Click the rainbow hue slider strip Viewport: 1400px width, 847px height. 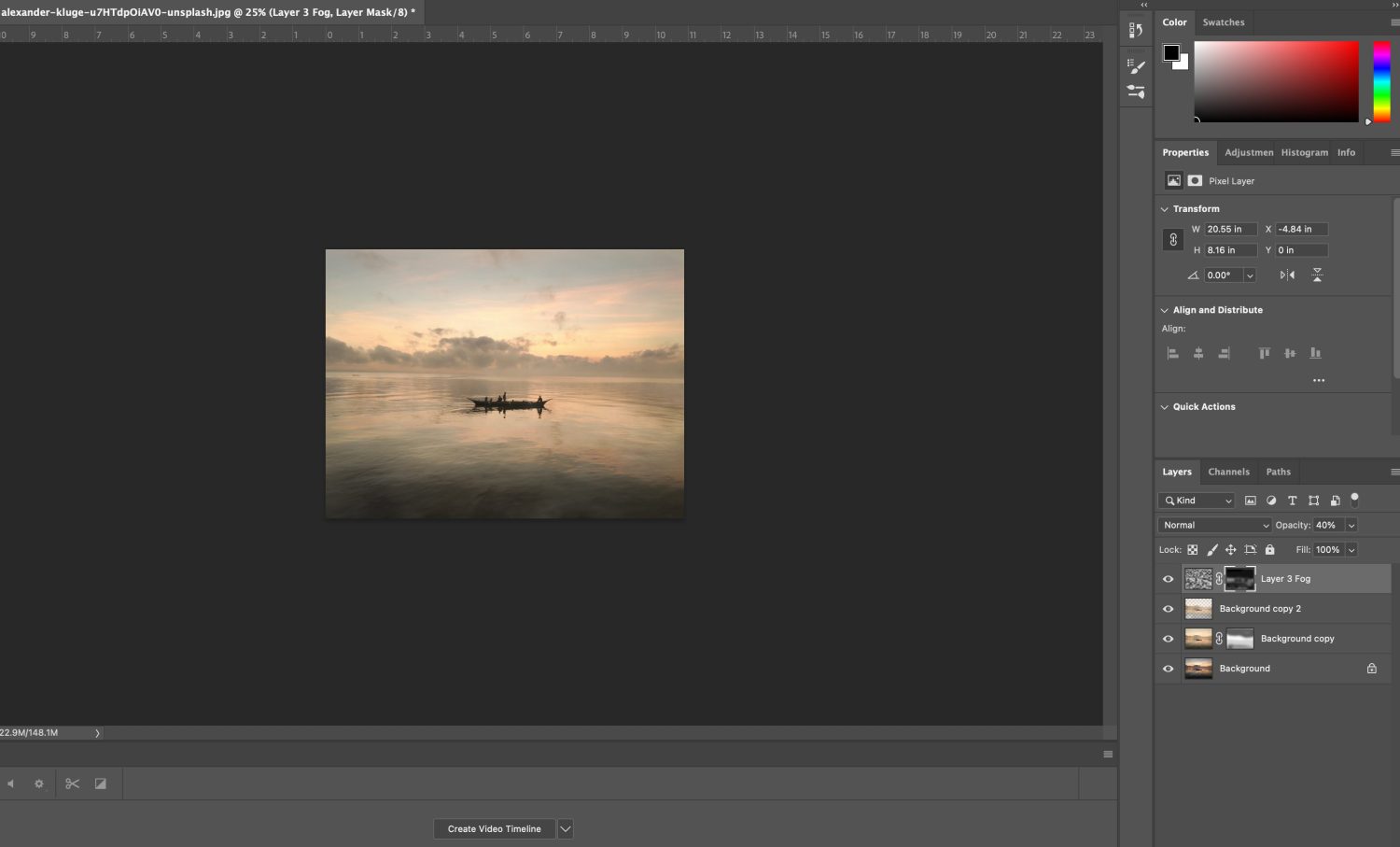tap(1381, 81)
